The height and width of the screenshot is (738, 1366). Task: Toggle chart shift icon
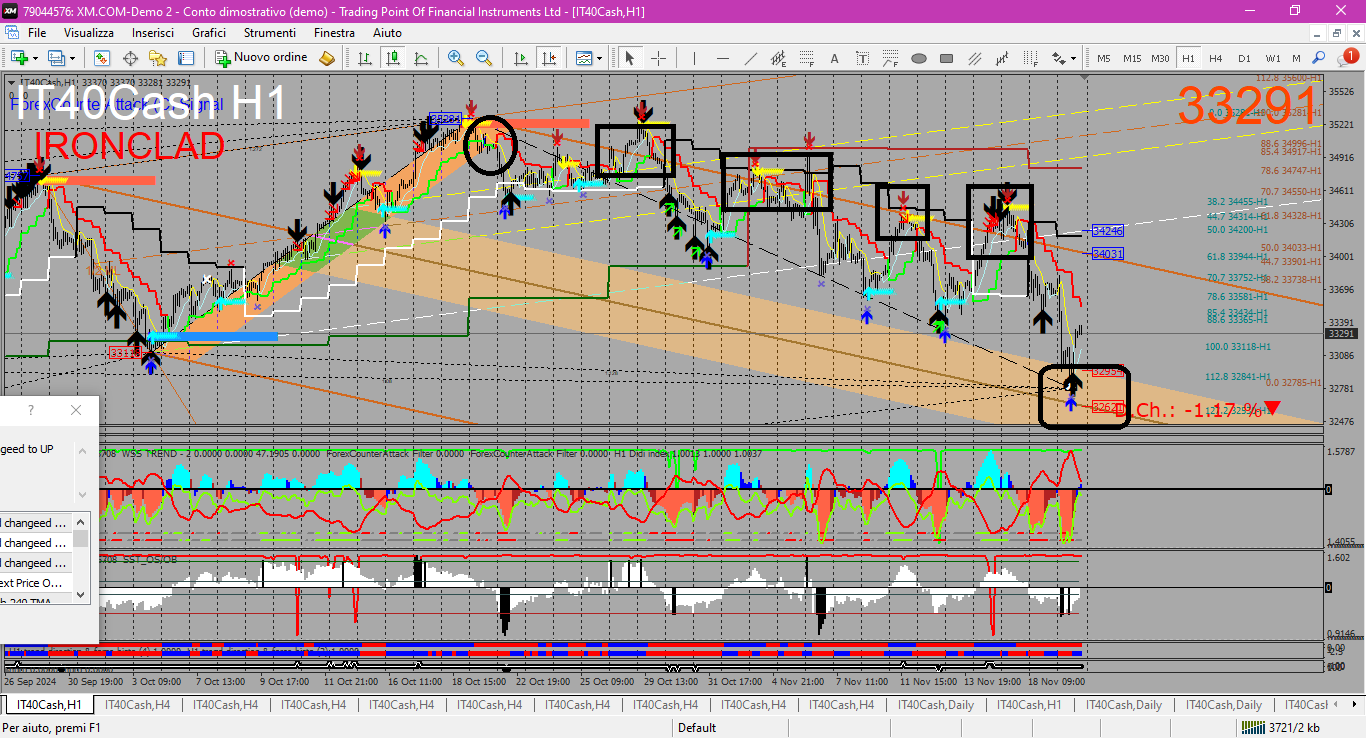(547, 58)
